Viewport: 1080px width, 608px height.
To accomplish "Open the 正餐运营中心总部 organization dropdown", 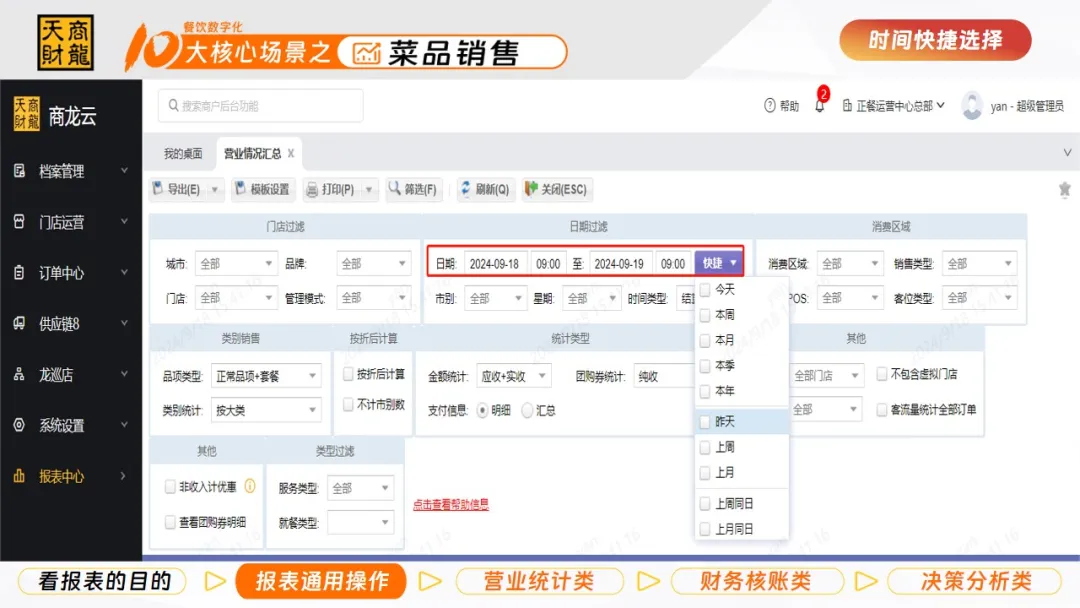I will click(x=893, y=106).
